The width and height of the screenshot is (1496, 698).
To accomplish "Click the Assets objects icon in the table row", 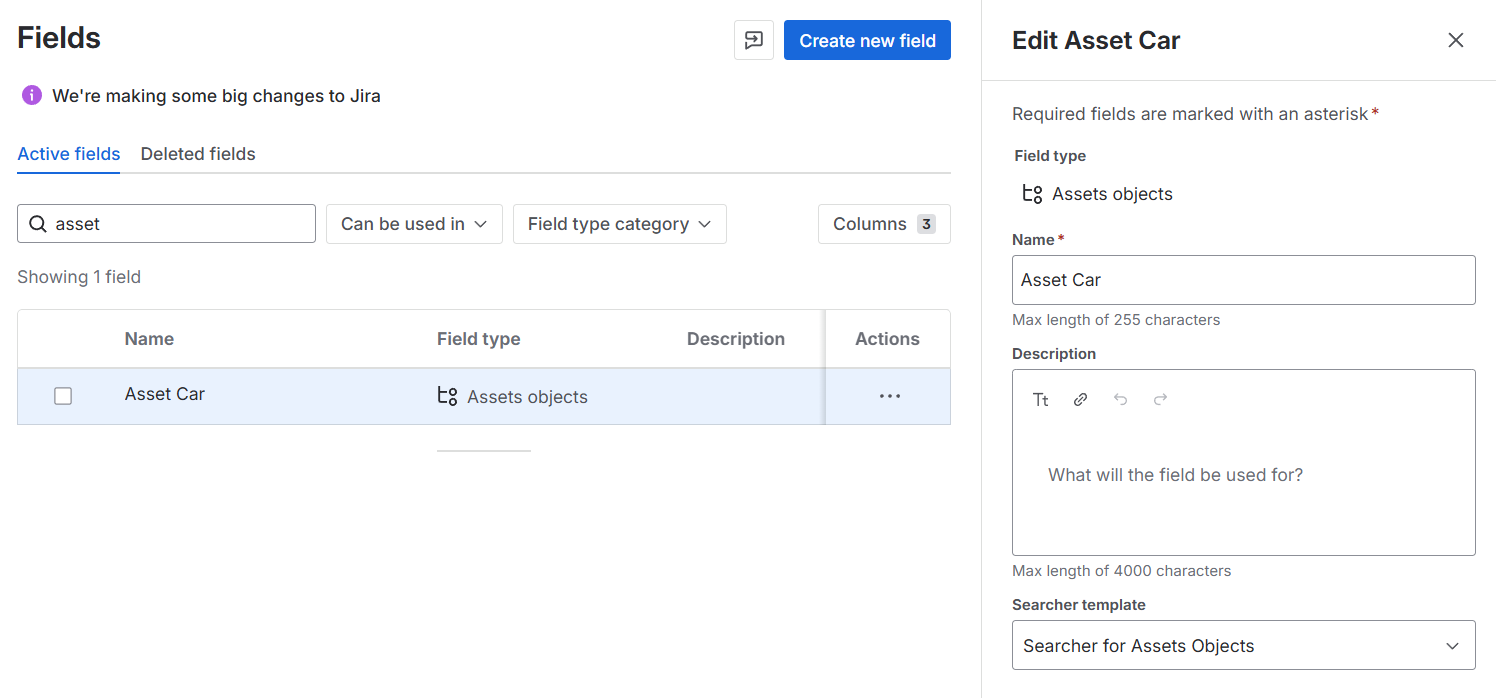I will click(447, 396).
